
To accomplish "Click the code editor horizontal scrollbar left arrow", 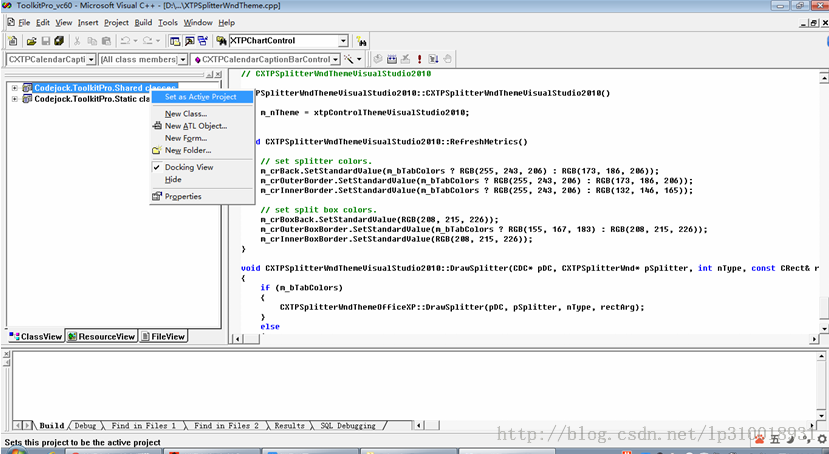I will coord(237,339).
